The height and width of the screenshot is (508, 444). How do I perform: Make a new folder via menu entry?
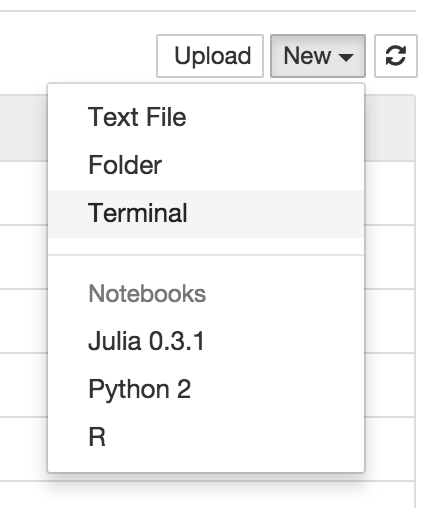pos(206,165)
